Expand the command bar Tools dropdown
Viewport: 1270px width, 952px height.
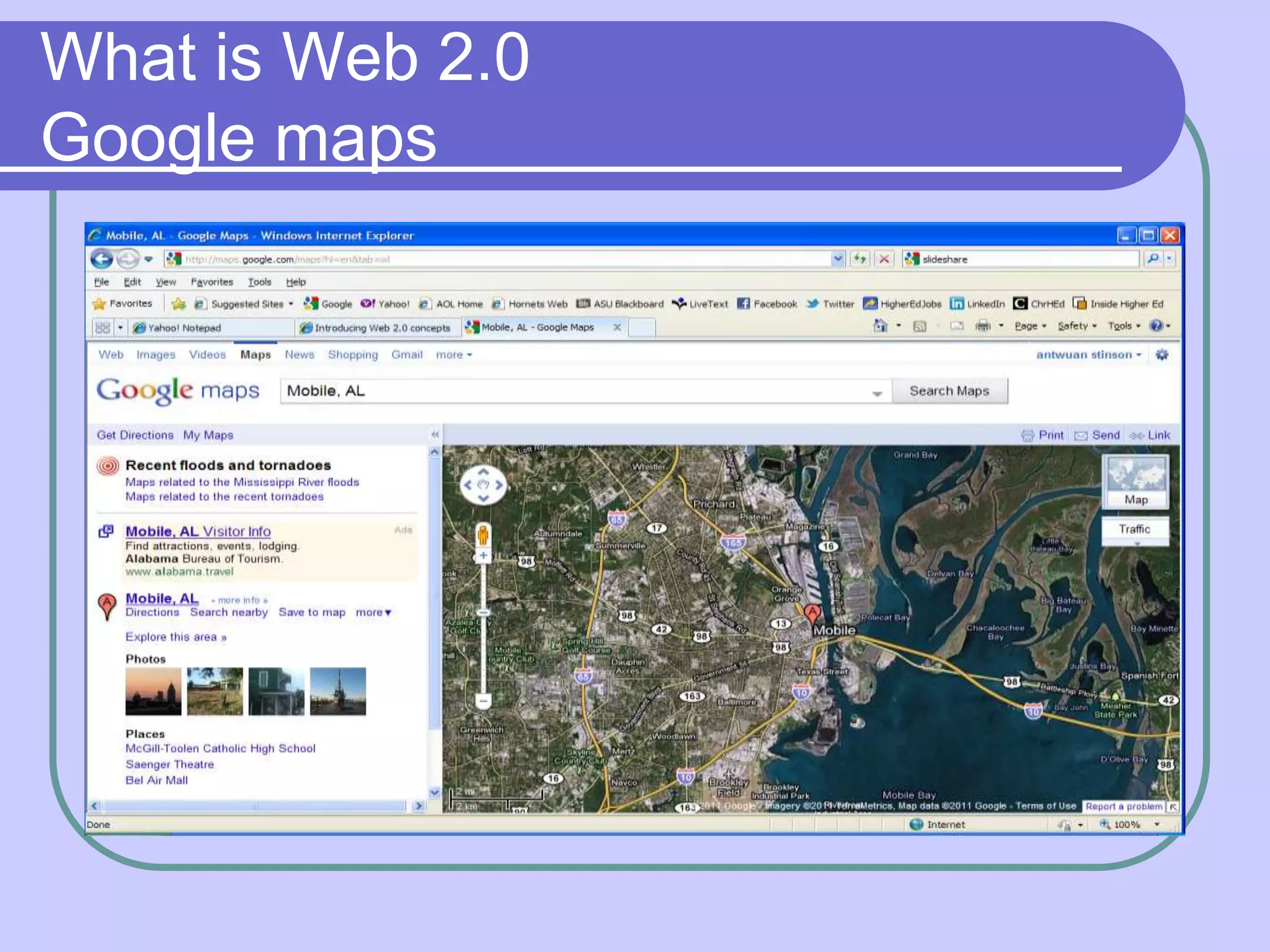coord(1124,326)
